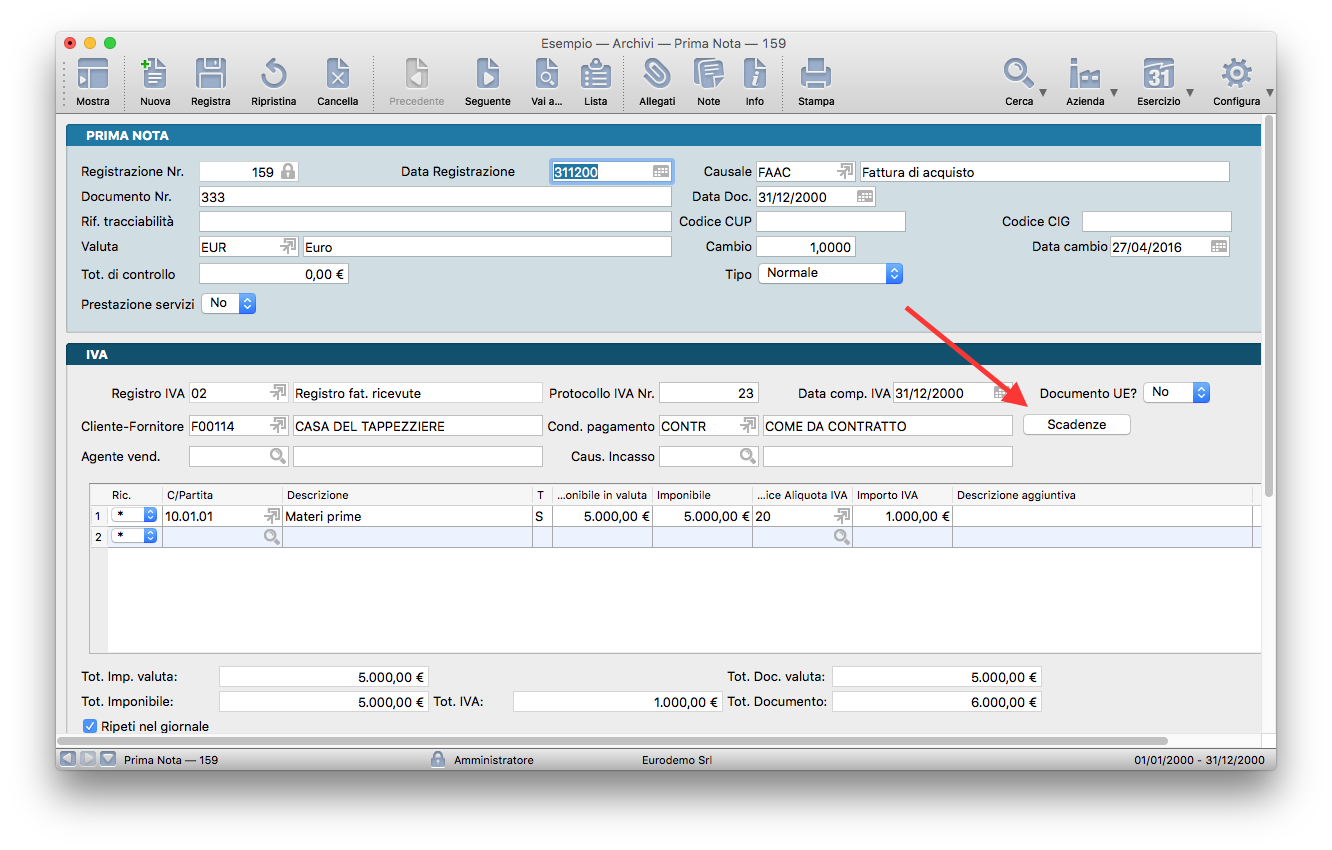Click the Documento Nr. field

[434, 197]
